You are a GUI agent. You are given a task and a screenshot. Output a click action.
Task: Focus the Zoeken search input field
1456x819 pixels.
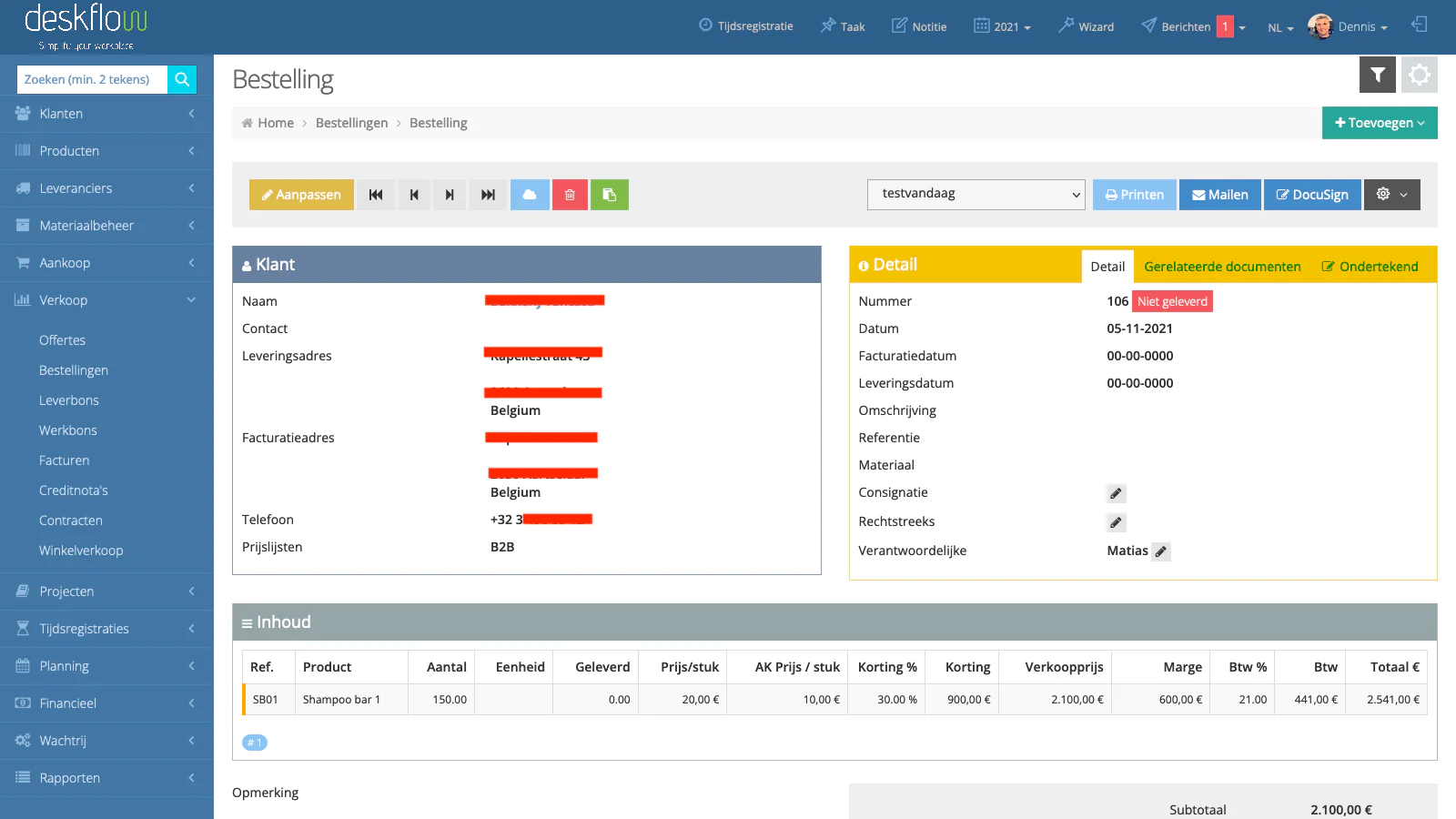(92, 79)
